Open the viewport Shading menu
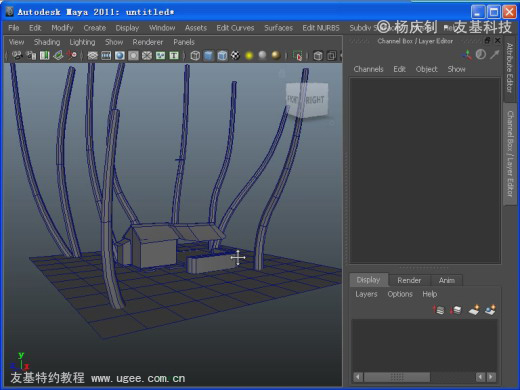 pyautogui.click(x=47, y=42)
